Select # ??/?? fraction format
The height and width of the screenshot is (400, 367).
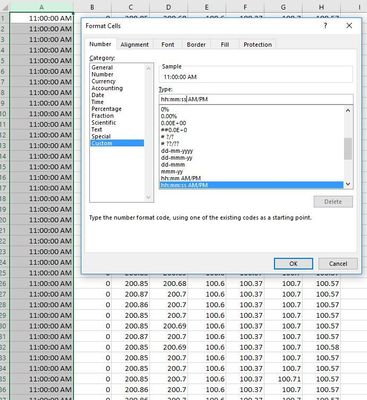[x=251, y=144]
